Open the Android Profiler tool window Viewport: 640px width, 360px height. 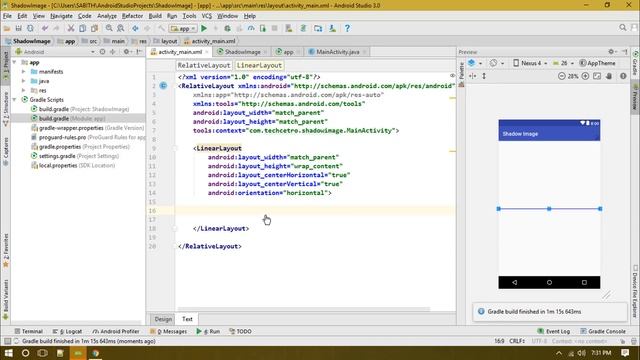pos(116,331)
